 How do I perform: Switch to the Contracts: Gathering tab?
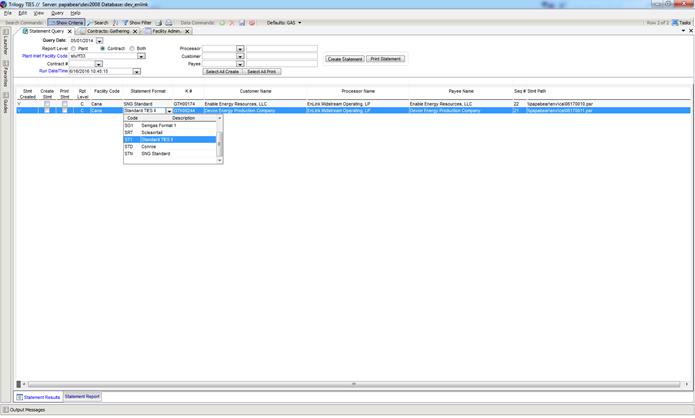coord(108,31)
